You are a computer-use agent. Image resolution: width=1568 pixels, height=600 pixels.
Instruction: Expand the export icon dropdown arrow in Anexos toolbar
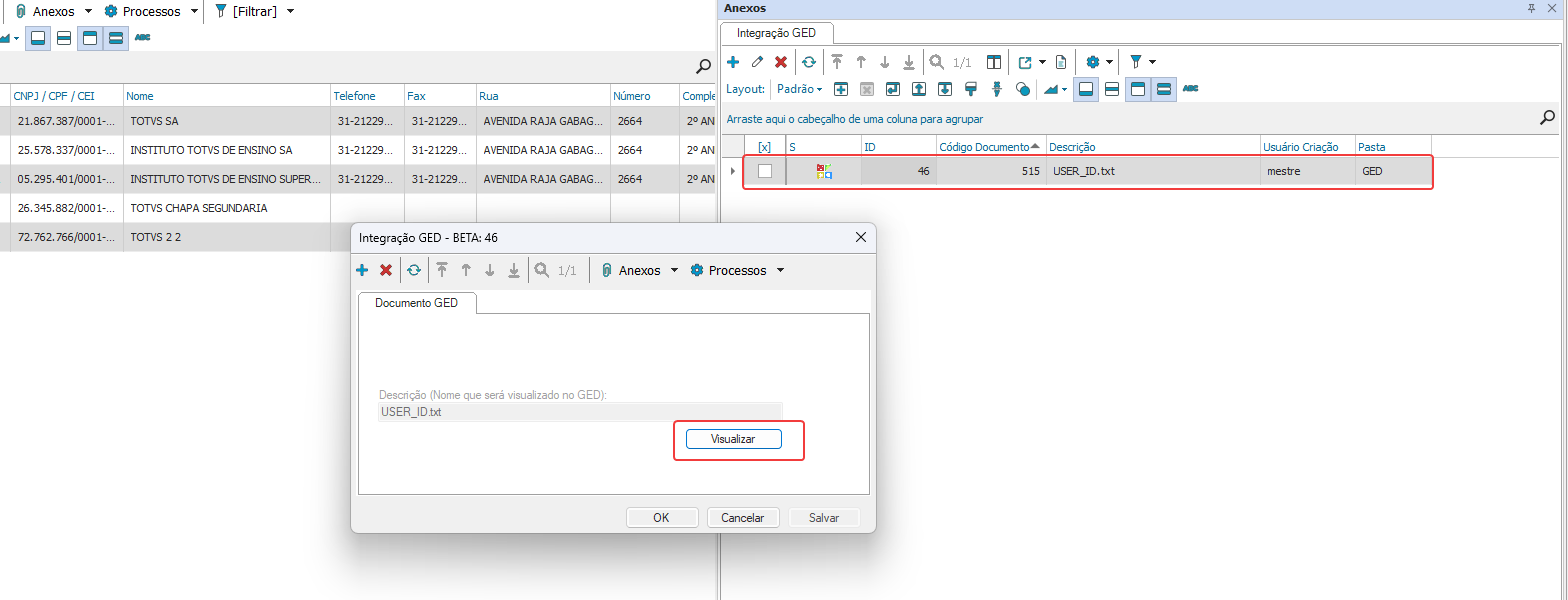(x=1043, y=62)
